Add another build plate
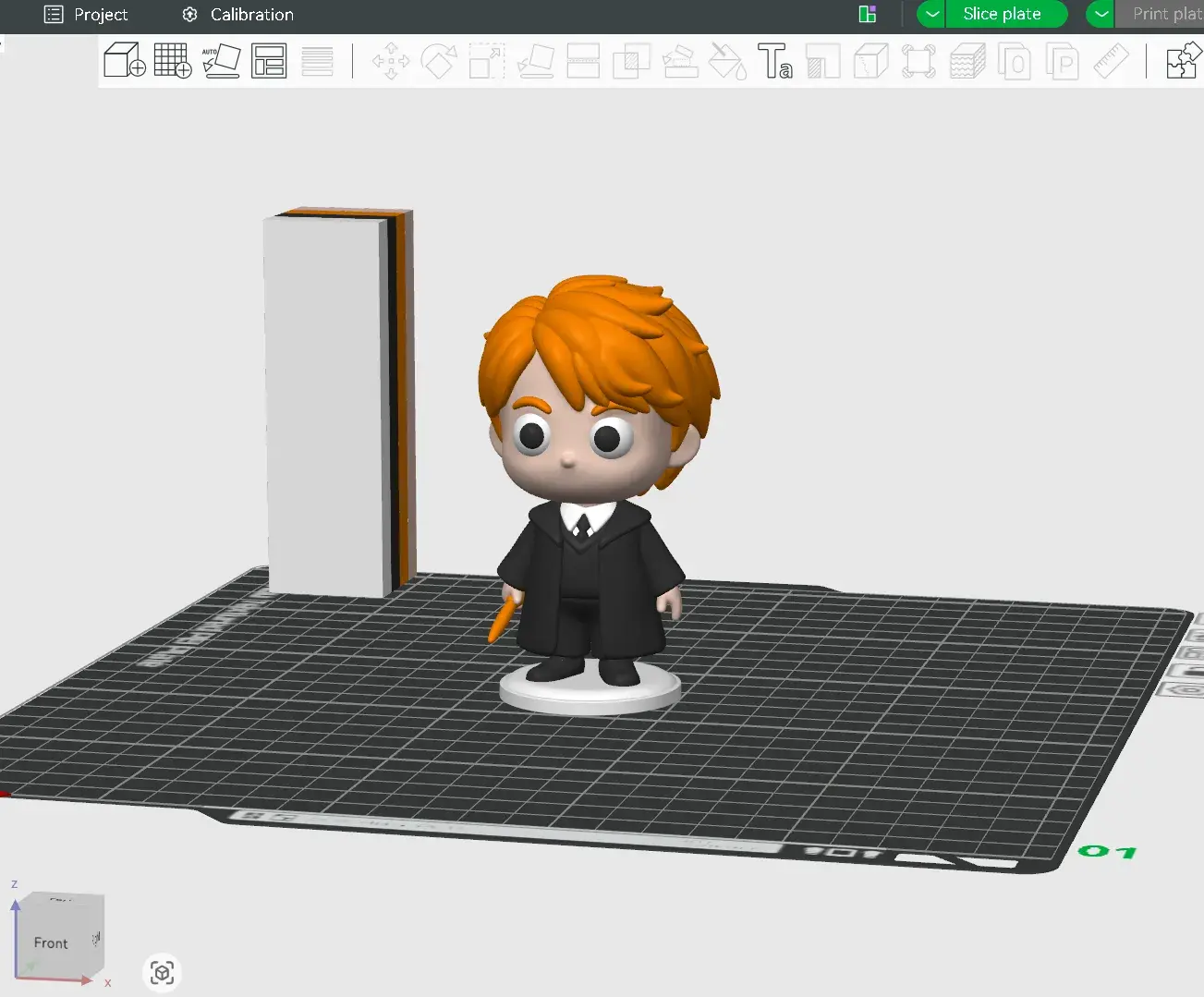The height and width of the screenshot is (997, 1204). 173,60
